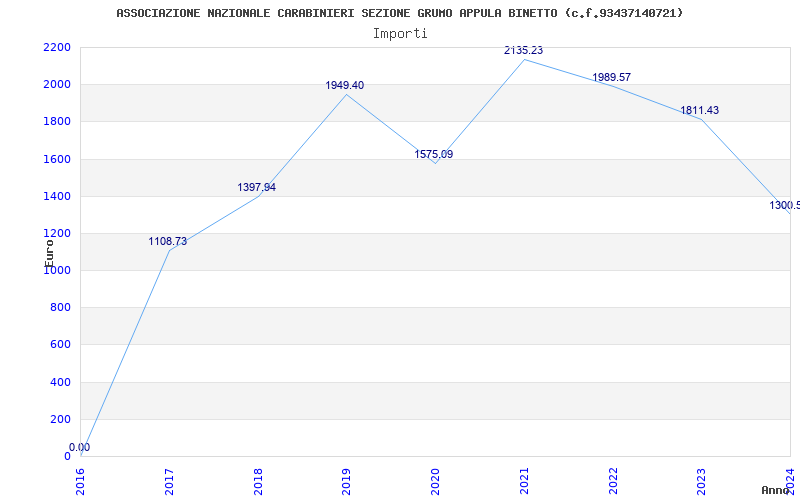
Task: Click y-axis tick label 1800
Action: point(57,122)
